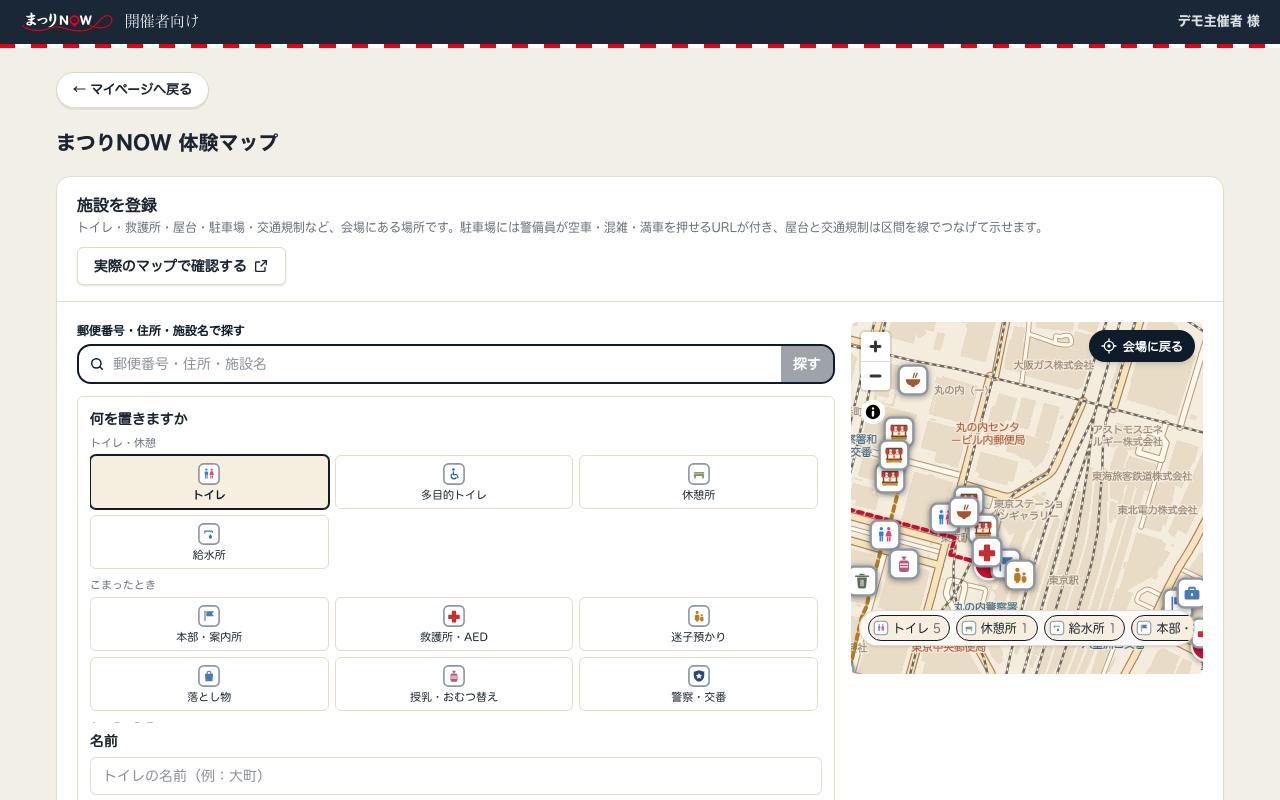This screenshot has width=1280, height=800.
Task: Choose 救護所・AED facility type
Action: tap(454, 624)
